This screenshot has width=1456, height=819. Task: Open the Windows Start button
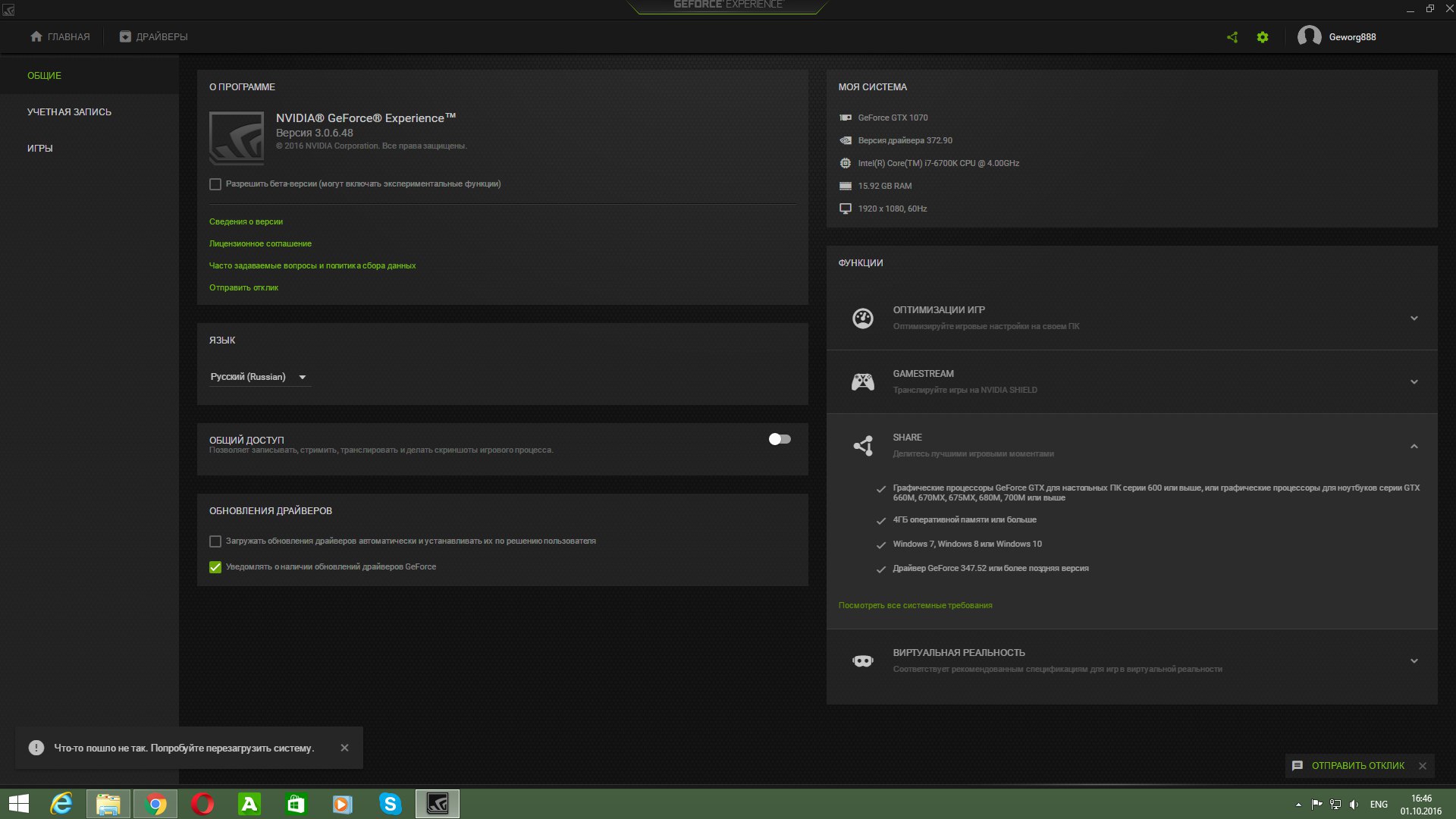click(19, 804)
